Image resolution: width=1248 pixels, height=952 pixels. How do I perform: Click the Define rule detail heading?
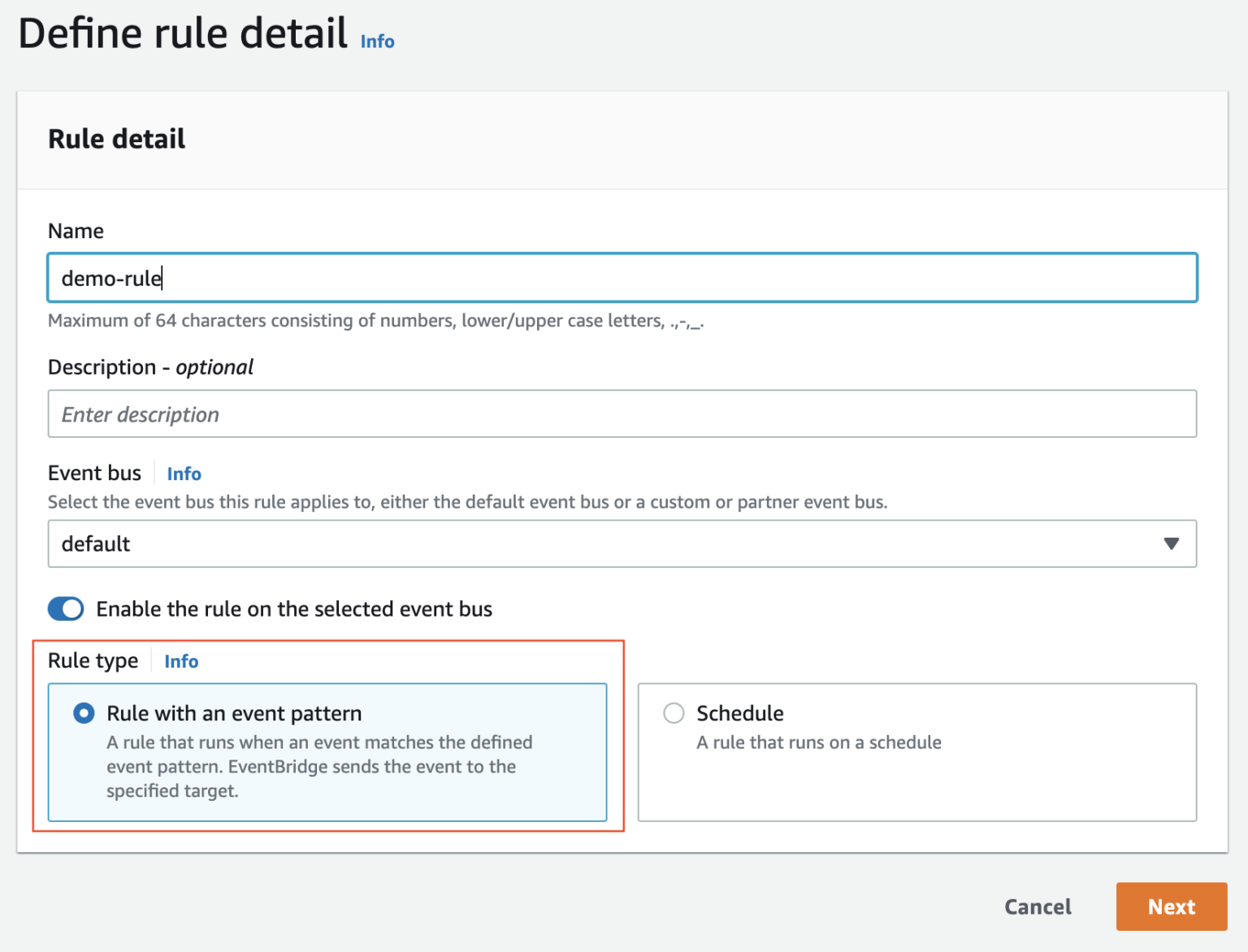click(181, 33)
